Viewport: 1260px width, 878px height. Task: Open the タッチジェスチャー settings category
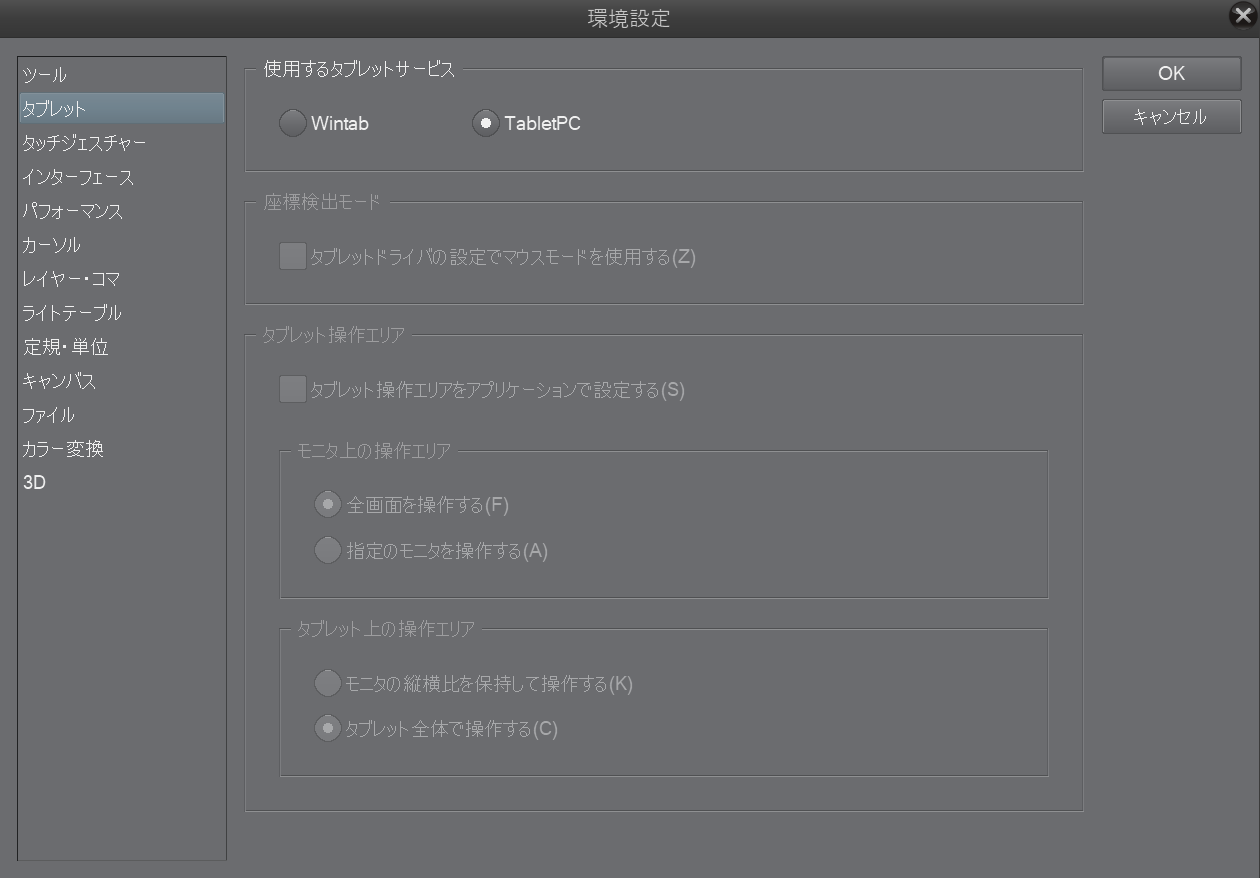pos(121,143)
